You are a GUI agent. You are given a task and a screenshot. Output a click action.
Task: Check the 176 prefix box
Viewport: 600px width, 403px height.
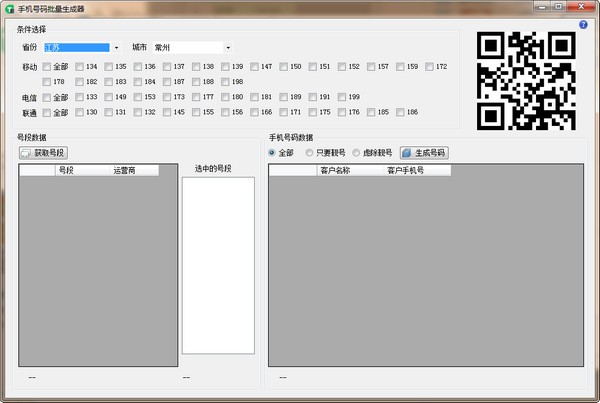(x=342, y=113)
